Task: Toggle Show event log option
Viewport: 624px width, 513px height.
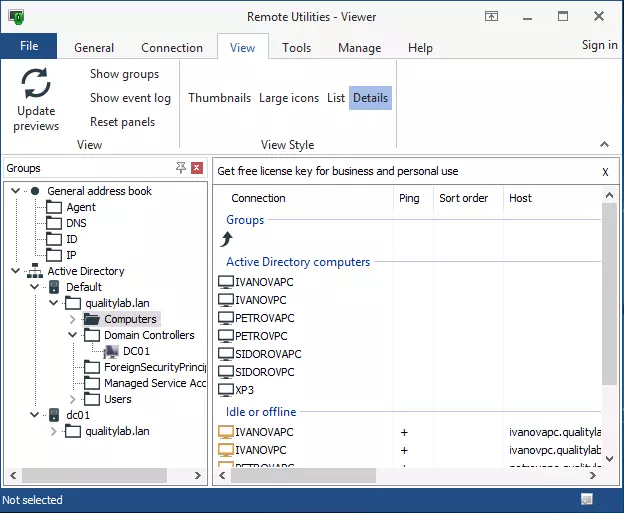Action: point(130,98)
